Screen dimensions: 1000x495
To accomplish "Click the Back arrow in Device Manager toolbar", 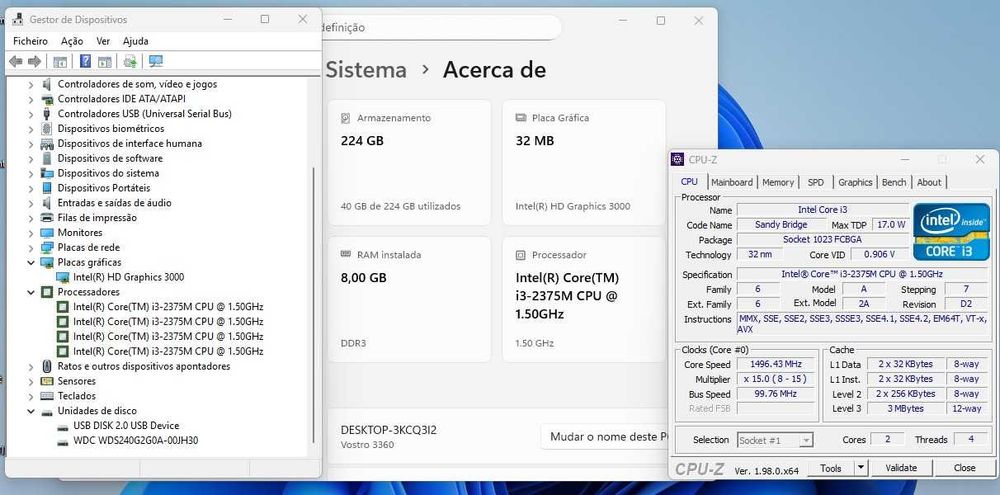I will click(16, 61).
